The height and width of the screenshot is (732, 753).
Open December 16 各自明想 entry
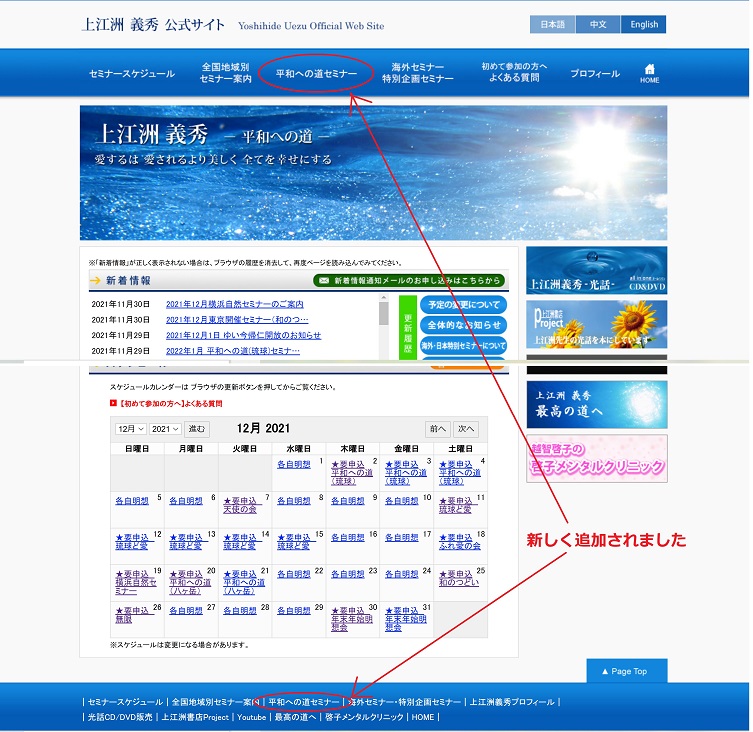click(348, 537)
